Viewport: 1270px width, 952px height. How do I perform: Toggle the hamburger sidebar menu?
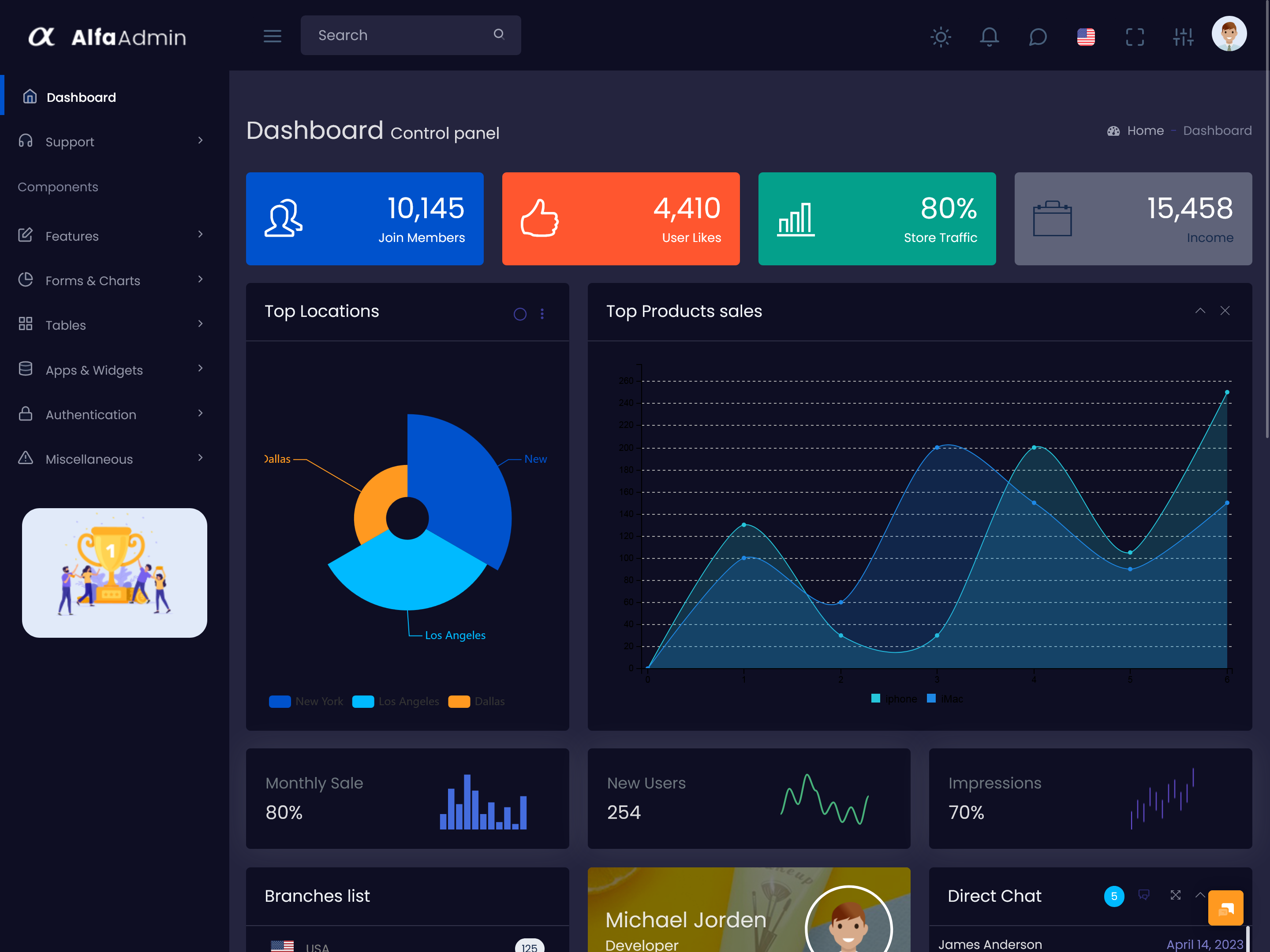tap(272, 36)
